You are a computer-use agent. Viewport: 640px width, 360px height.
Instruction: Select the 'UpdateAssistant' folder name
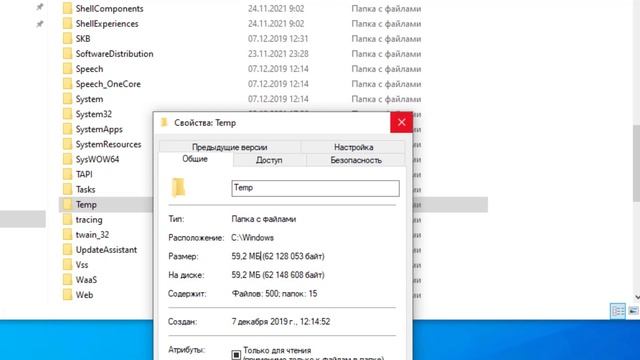pos(106,250)
